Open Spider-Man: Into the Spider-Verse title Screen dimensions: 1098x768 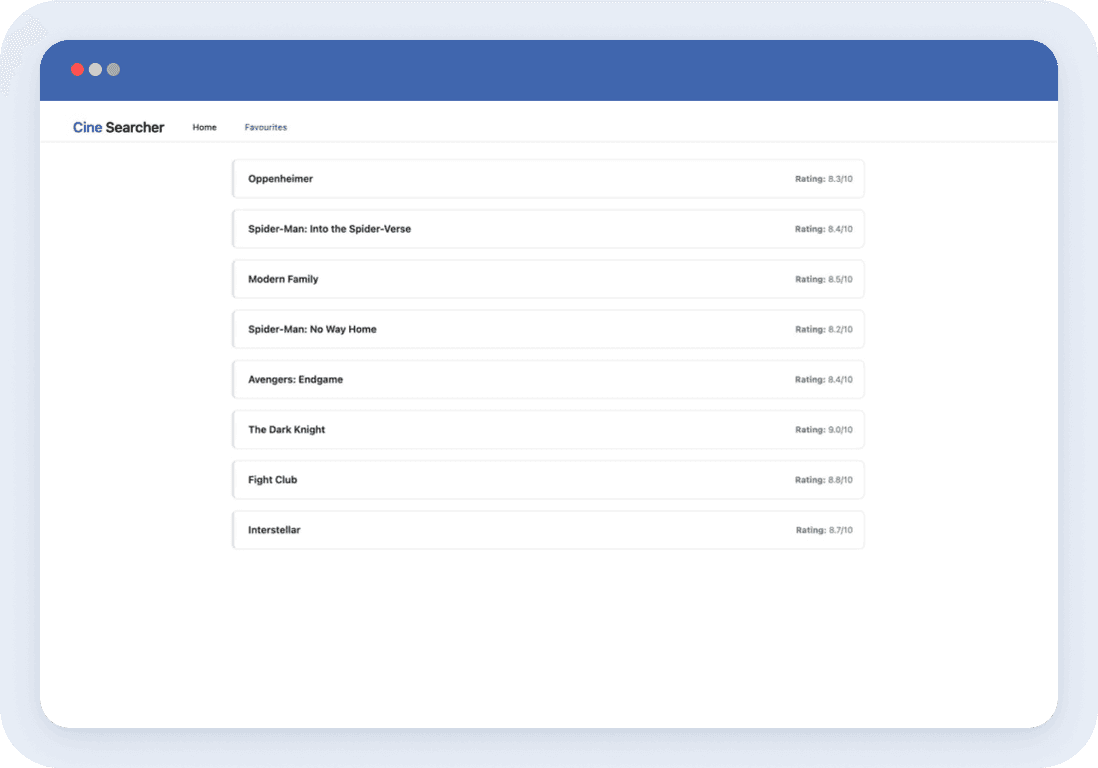329,229
